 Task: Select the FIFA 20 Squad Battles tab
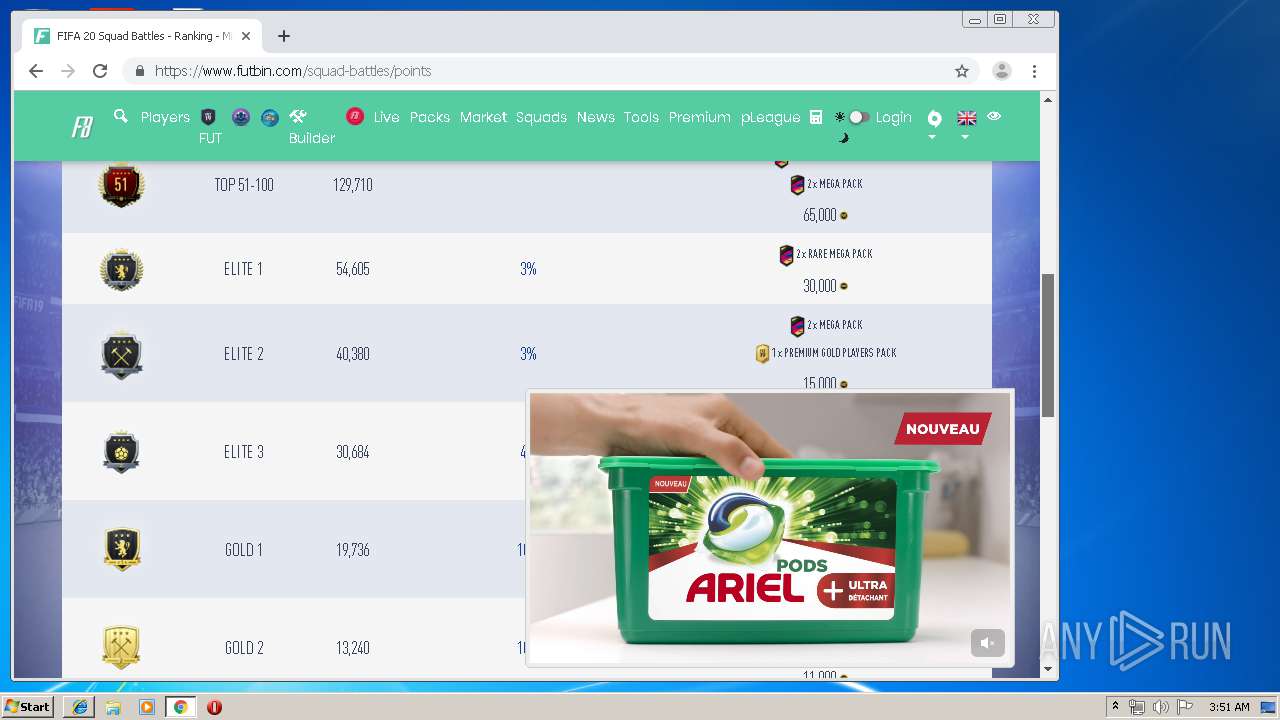[143, 36]
